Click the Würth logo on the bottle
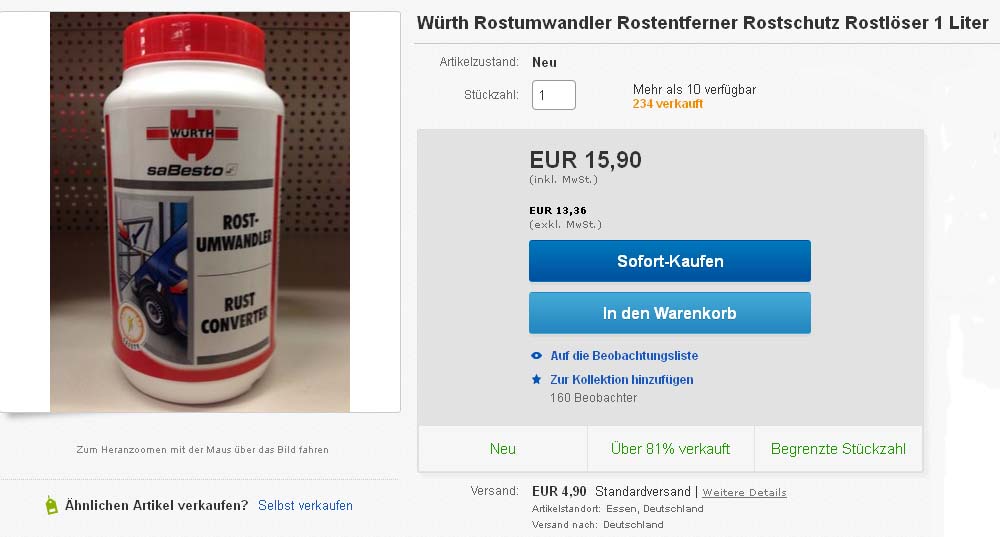This screenshot has width=1000, height=537. (192, 134)
